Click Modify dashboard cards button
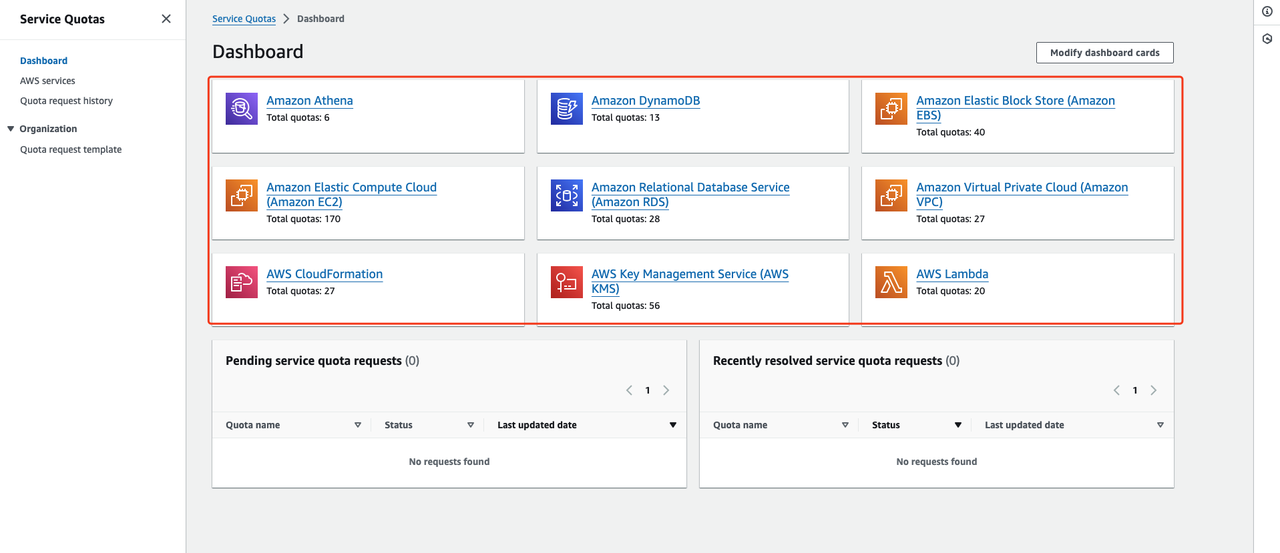This screenshot has width=1280, height=553. (1105, 52)
